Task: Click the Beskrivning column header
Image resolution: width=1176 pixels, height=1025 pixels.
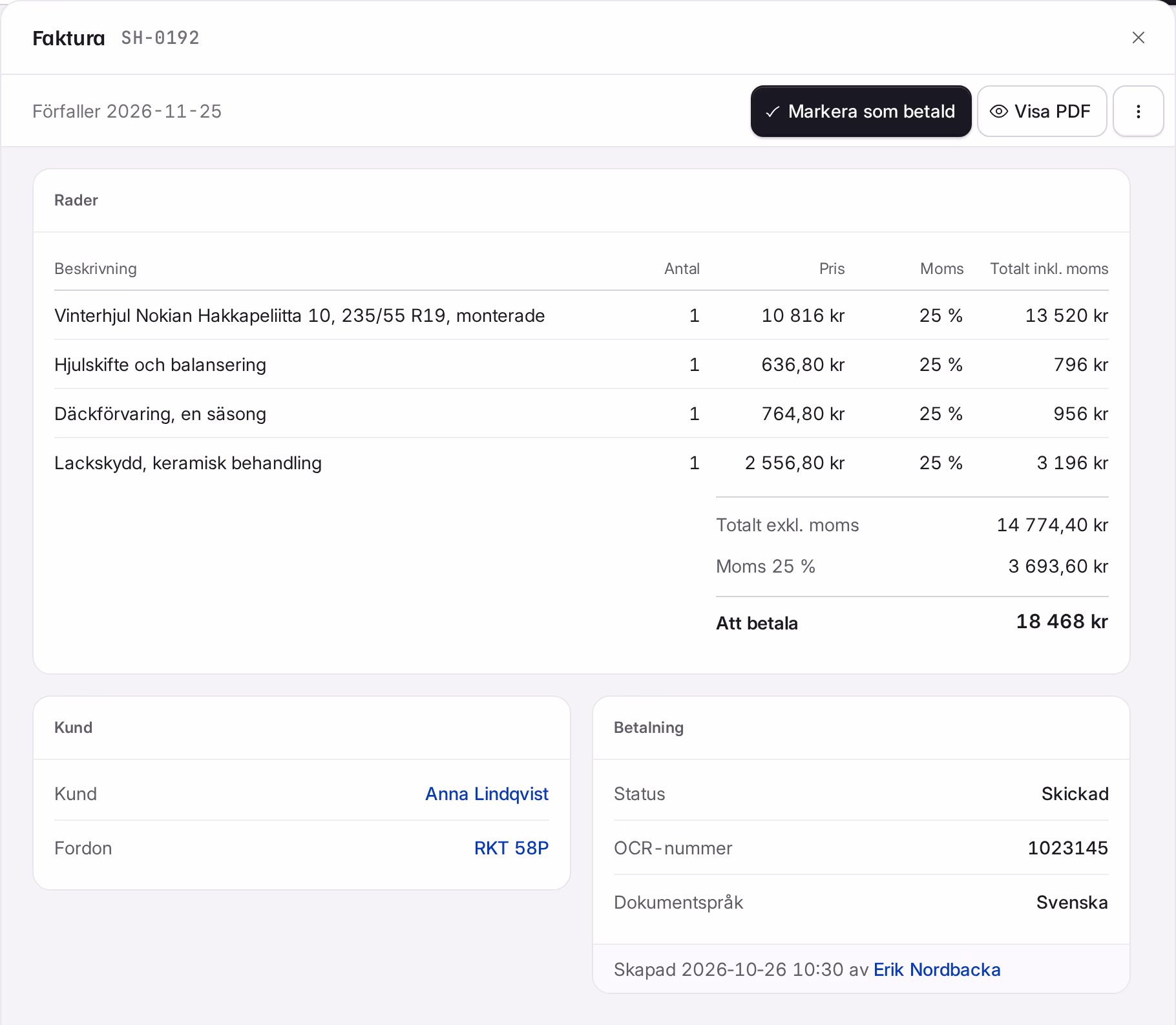Action: tap(96, 269)
